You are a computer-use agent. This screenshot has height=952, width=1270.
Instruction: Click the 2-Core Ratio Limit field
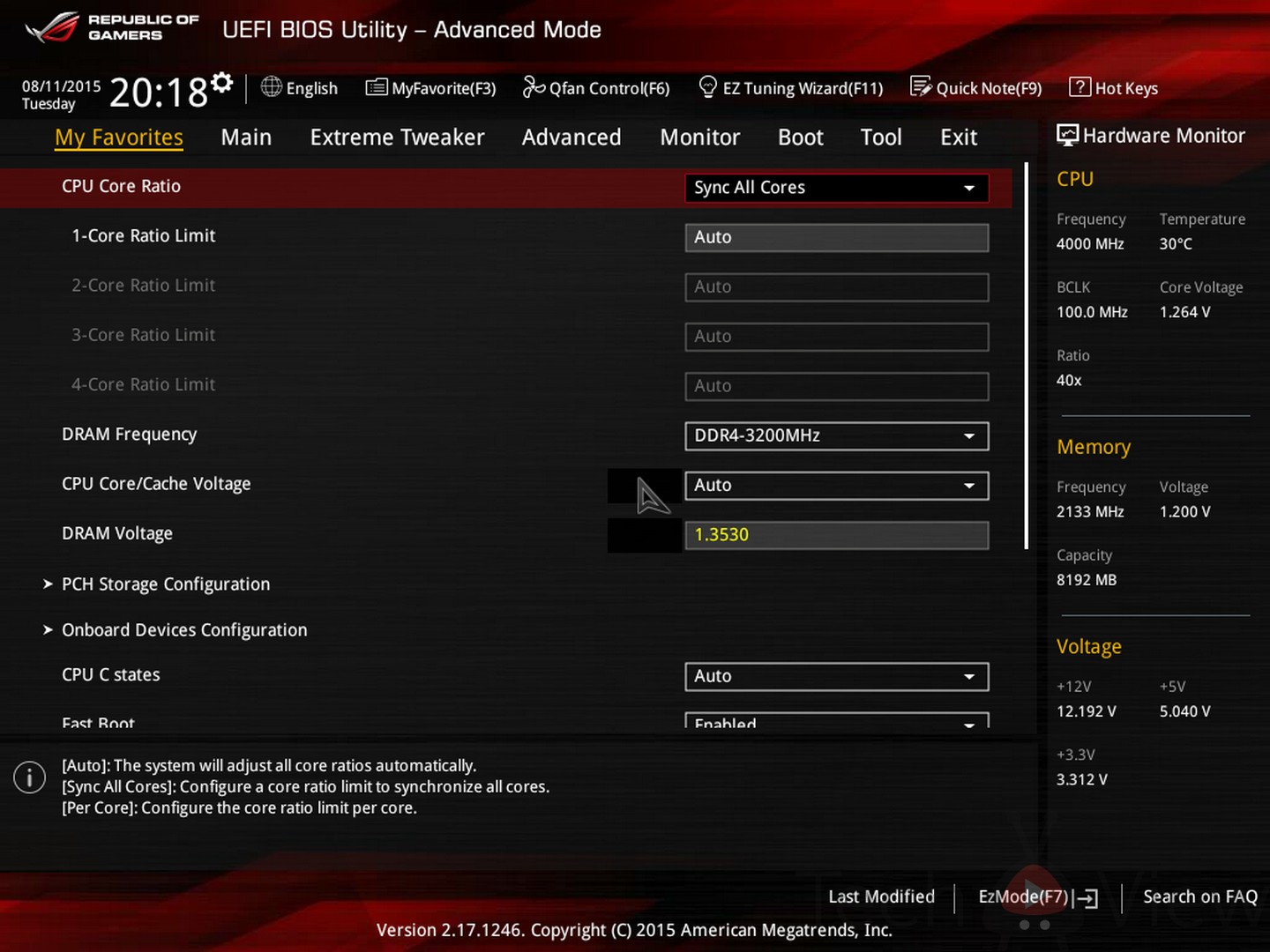[836, 286]
